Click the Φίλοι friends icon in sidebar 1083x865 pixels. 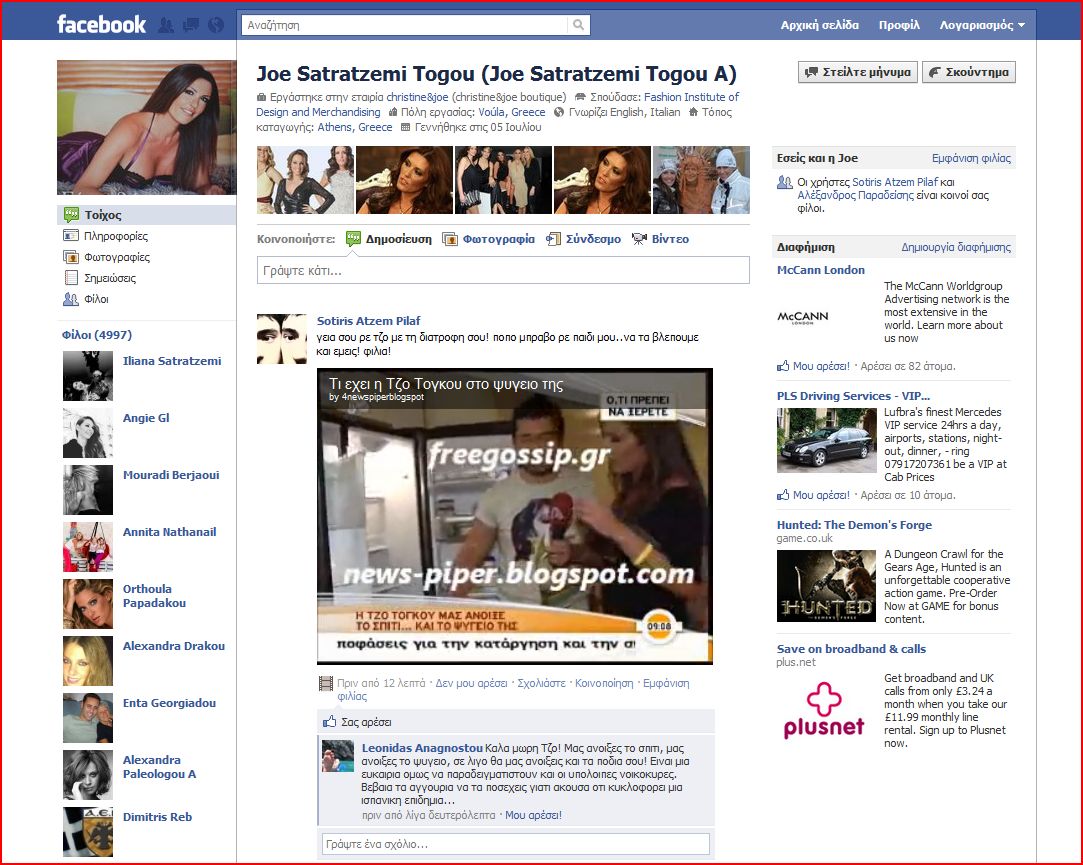click(x=70, y=299)
